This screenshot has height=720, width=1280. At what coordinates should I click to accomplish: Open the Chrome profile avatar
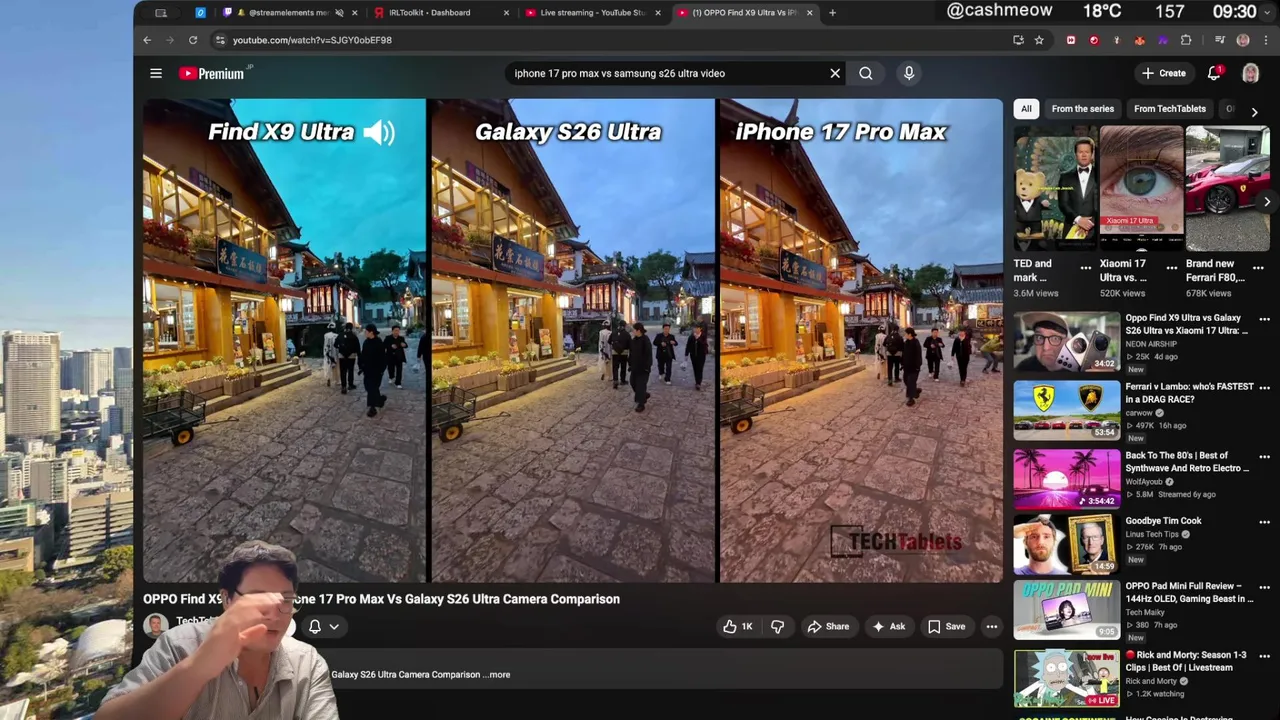point(1243,40)
